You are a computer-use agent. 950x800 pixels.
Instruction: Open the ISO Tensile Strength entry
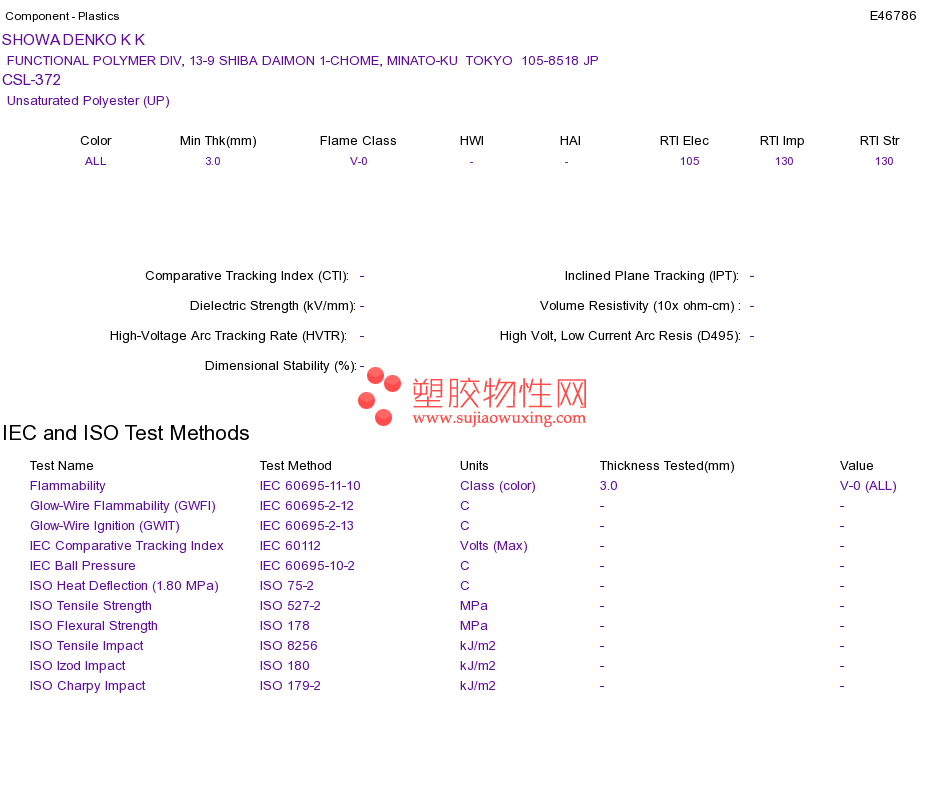click(x=90, y=606)
